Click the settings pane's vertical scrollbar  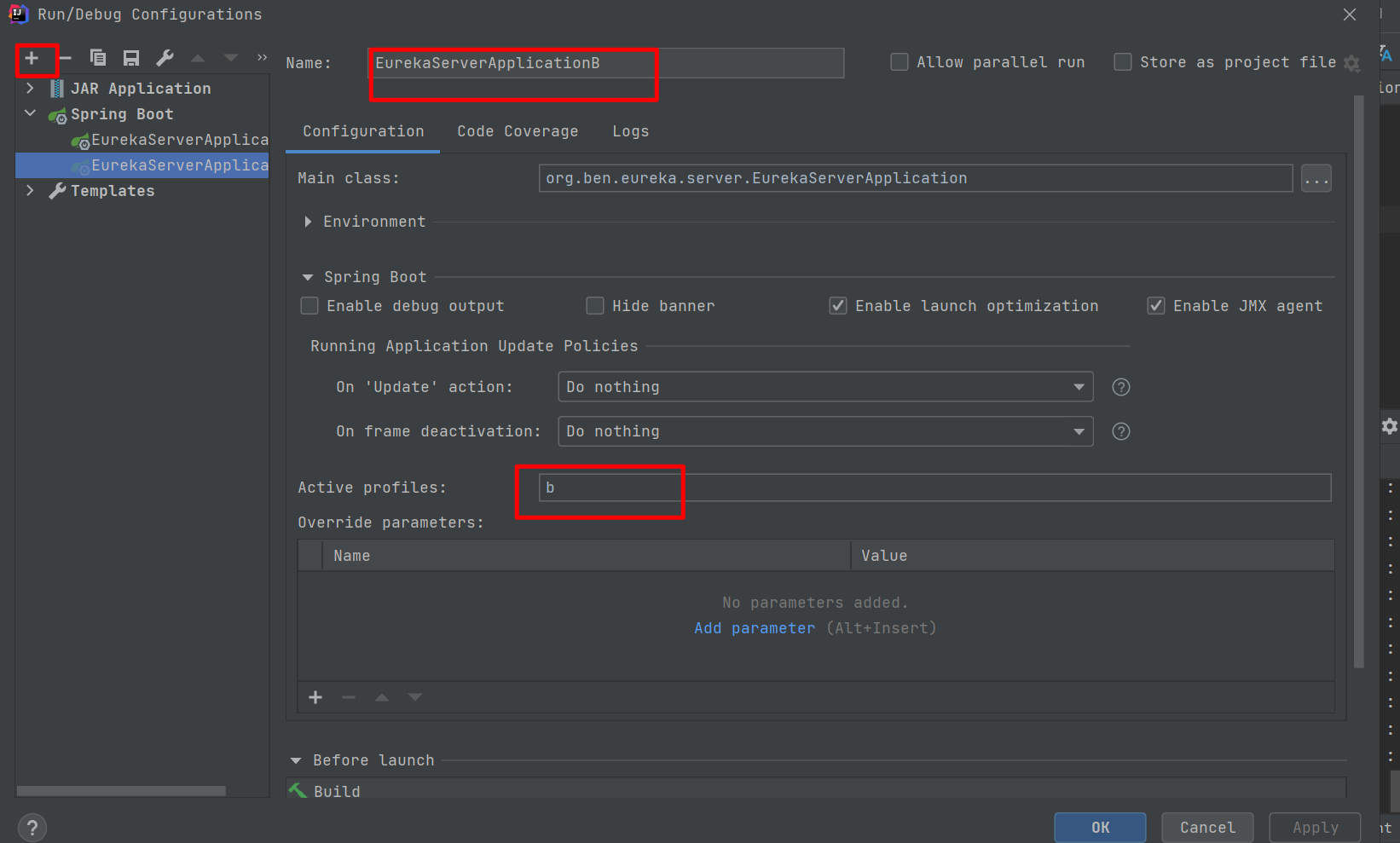click(x=1359, y=382)
